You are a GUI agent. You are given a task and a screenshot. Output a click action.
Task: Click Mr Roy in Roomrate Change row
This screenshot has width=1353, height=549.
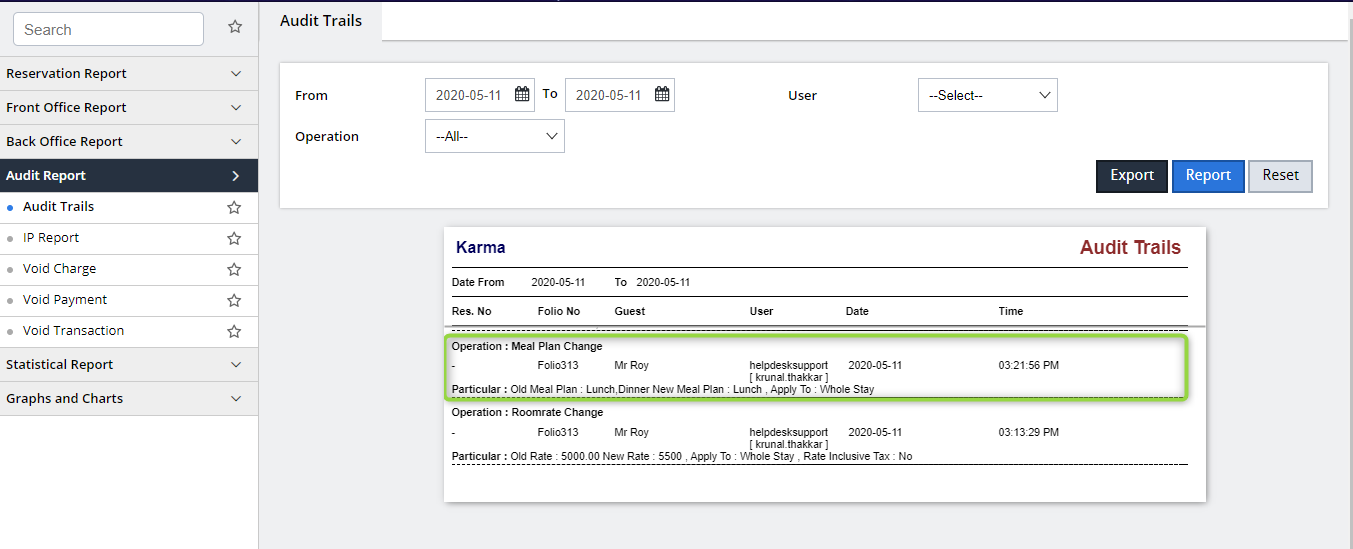pyautogui.click(x=632, y=432)
